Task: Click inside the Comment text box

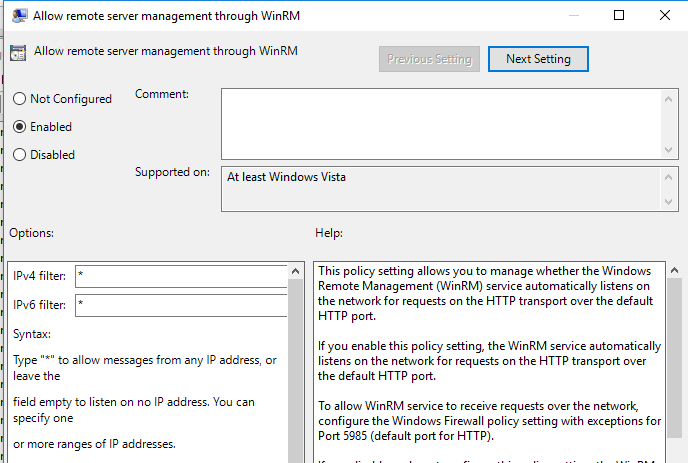Action: click(440, 122)
